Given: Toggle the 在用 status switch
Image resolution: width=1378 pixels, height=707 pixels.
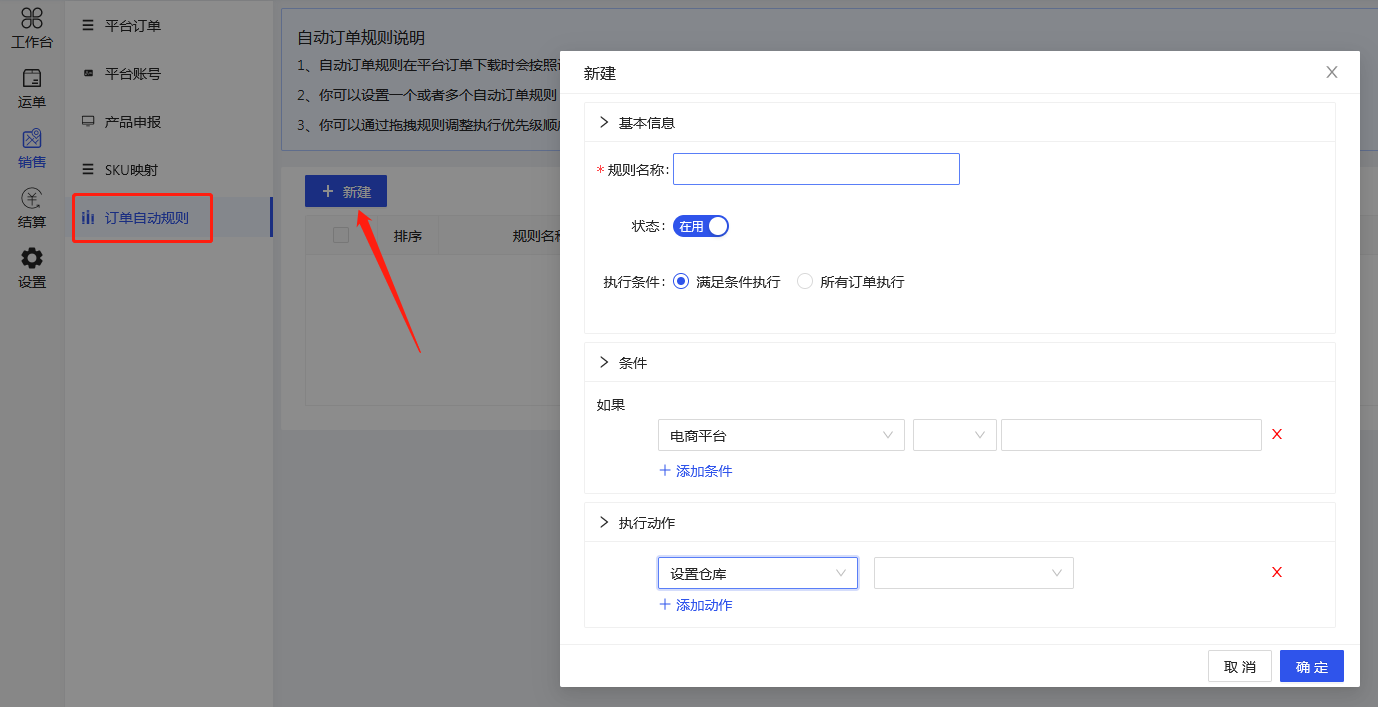Looking at the screenshot, I should click(701, 226).
